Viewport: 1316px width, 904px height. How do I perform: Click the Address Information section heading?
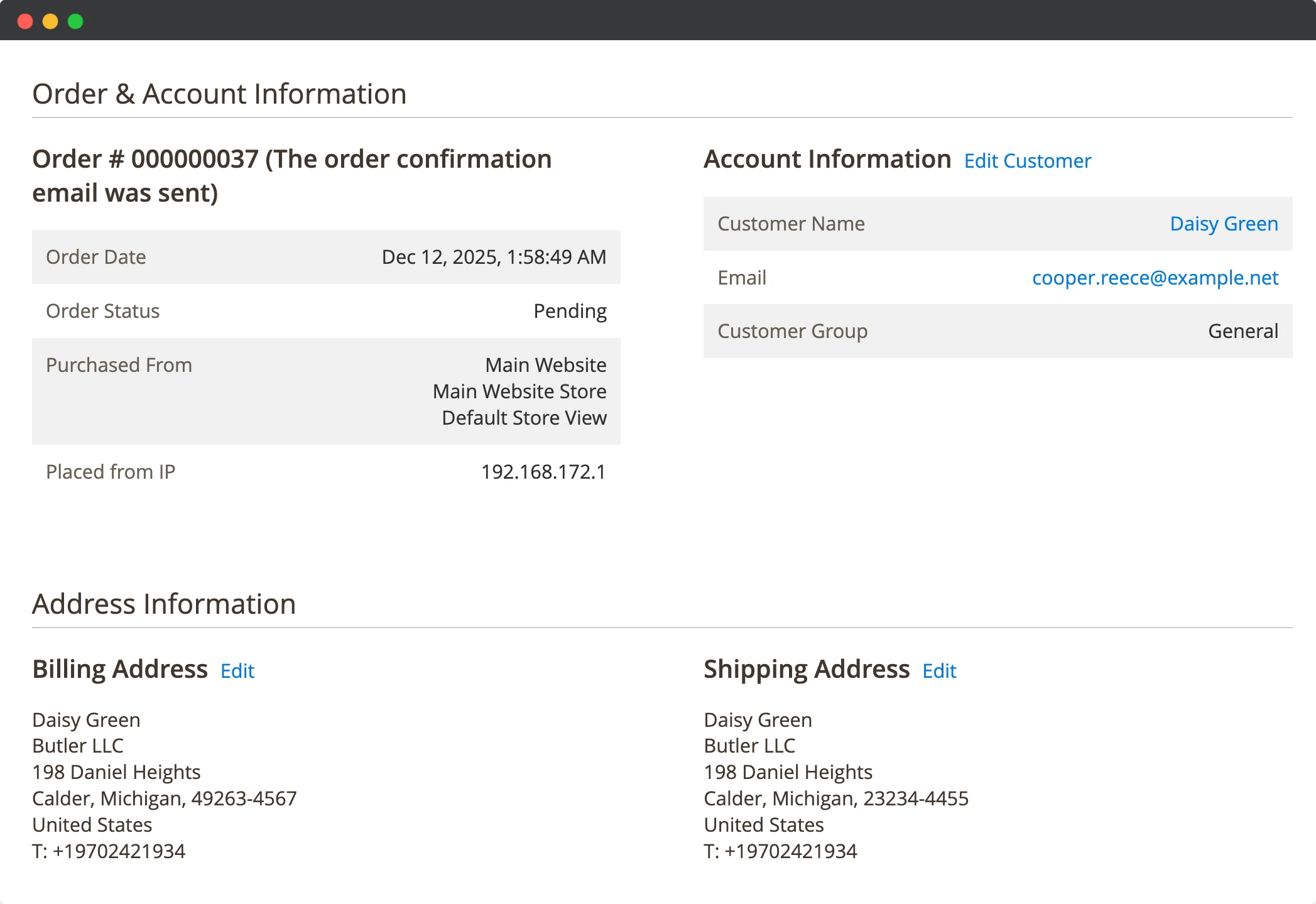coord(164,604)
